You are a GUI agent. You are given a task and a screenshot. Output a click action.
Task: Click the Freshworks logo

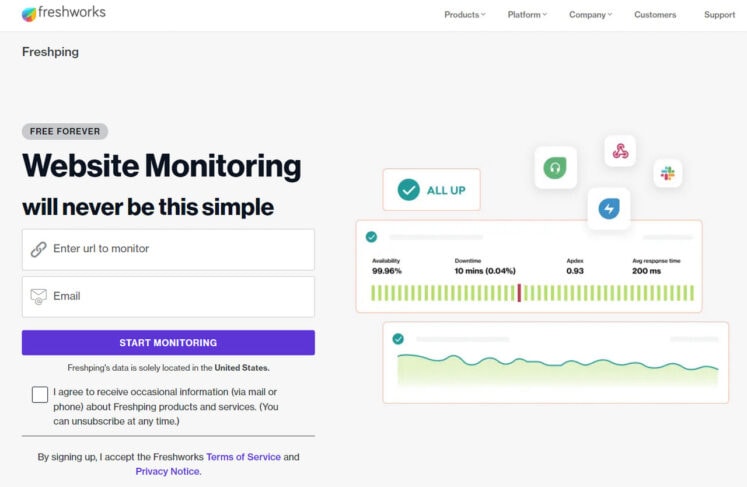pyautogui.click(x=63, y=14)
